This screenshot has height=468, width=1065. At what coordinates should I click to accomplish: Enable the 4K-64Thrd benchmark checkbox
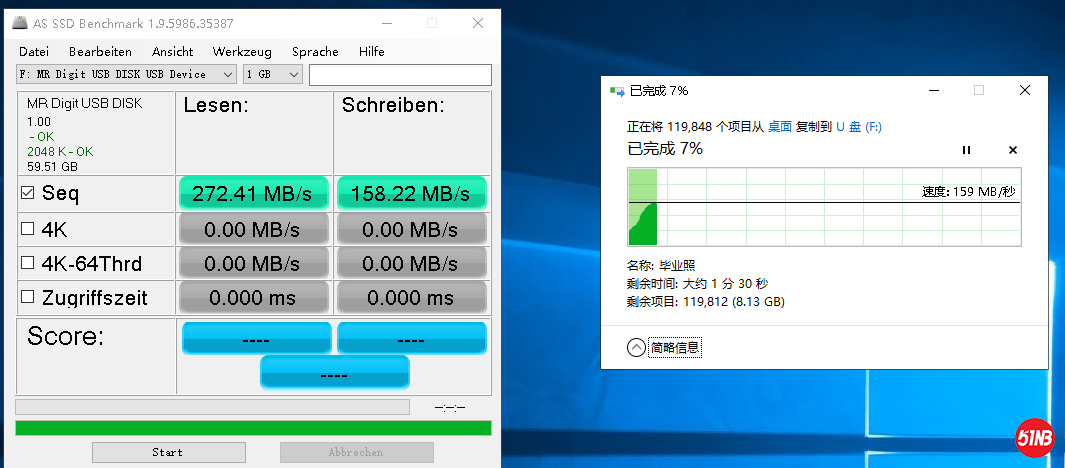28,264
